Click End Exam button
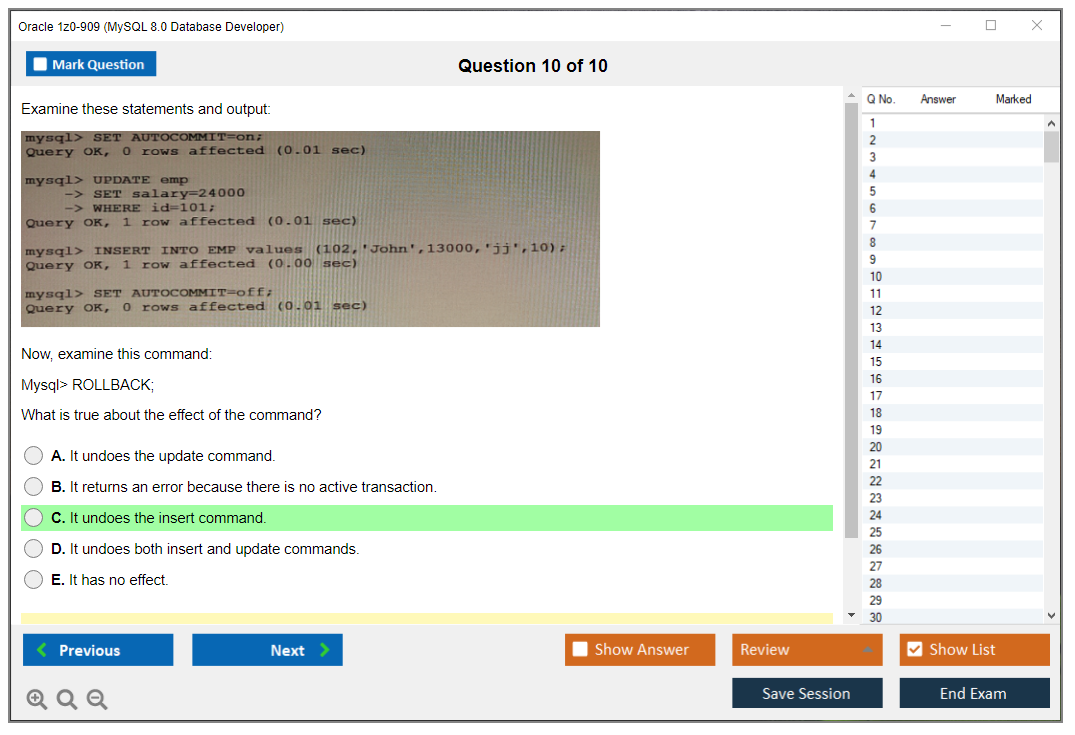 (974, 693)
